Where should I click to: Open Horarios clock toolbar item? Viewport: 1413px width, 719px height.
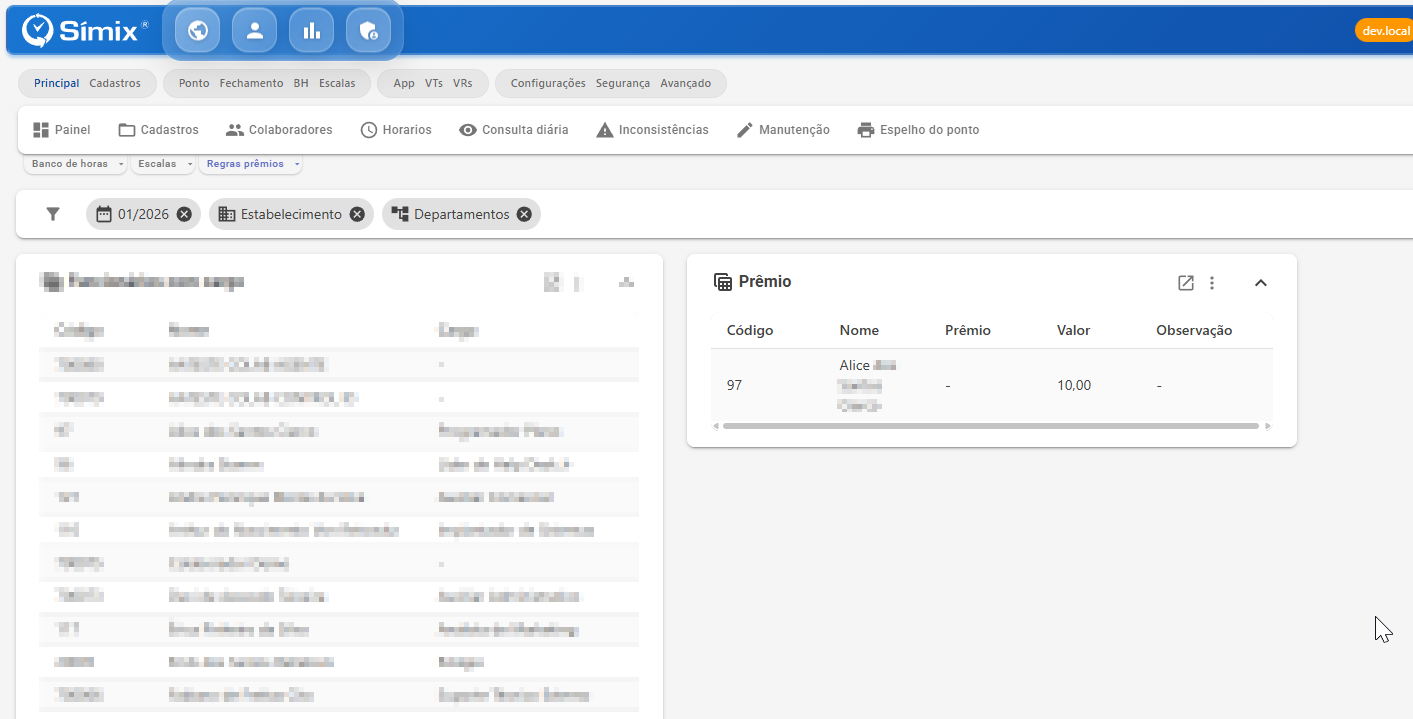tap(396, 130)
